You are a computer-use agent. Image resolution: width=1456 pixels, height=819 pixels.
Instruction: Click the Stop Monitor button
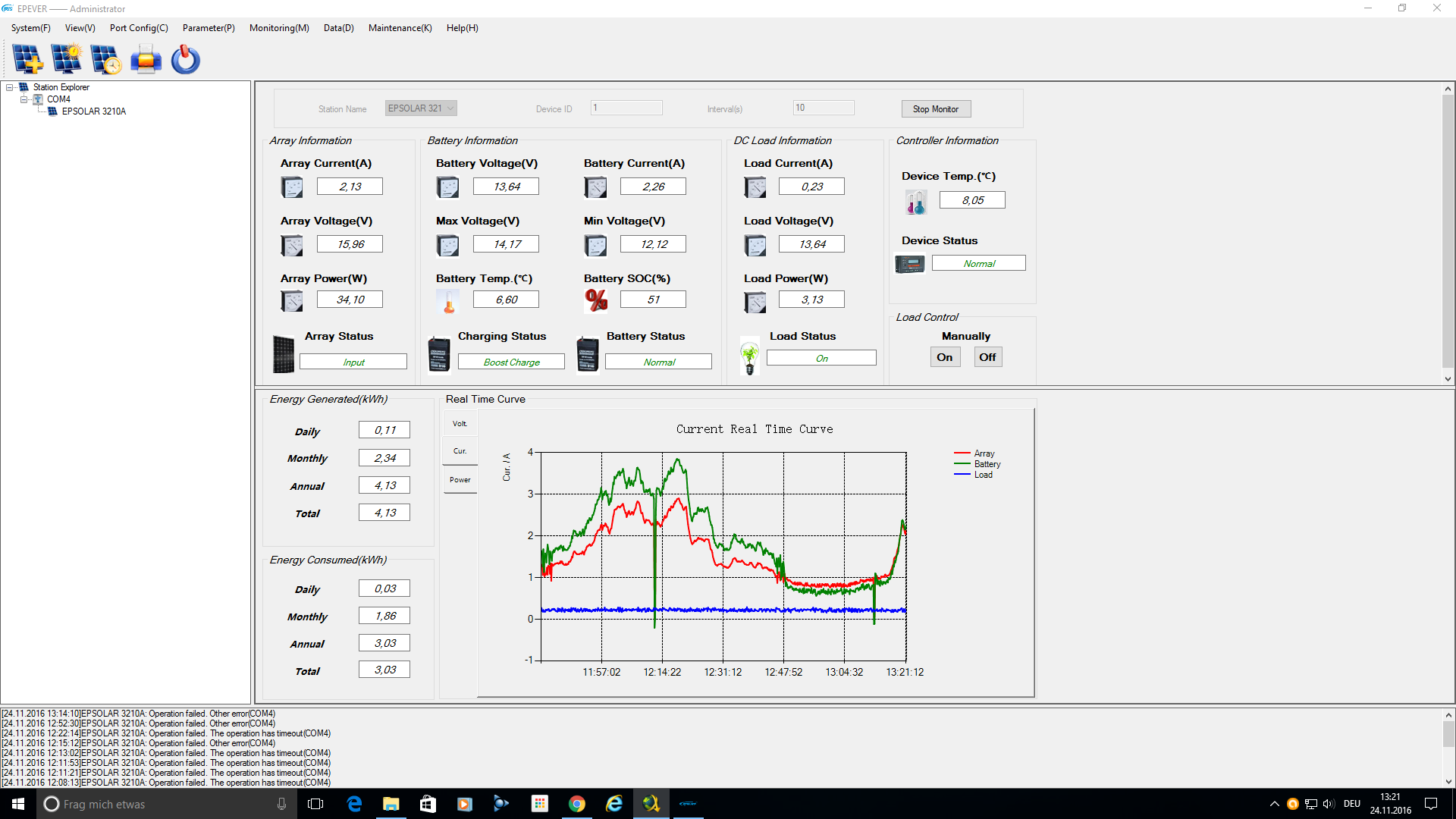coord(936,109)
